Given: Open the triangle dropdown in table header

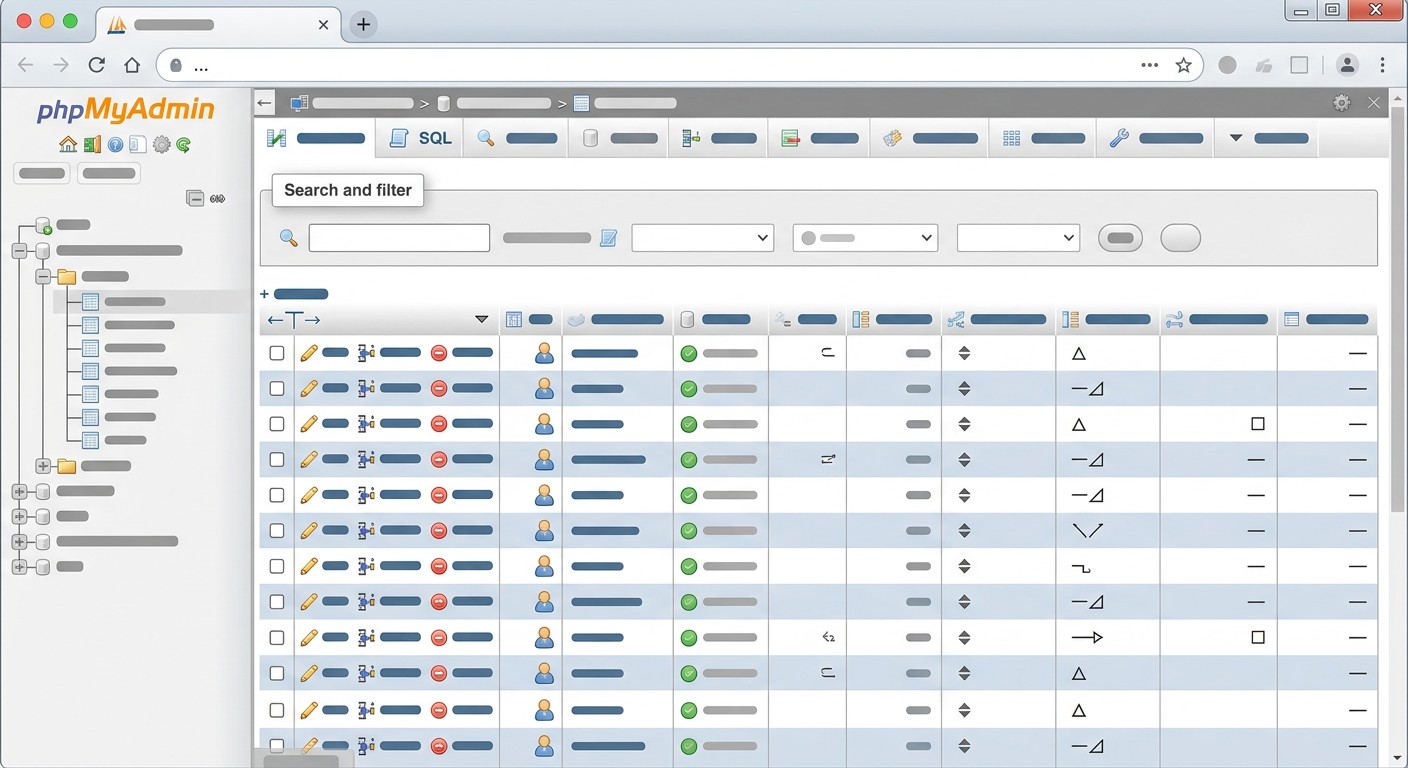Looking at the screenshot, I should (482, 320).
